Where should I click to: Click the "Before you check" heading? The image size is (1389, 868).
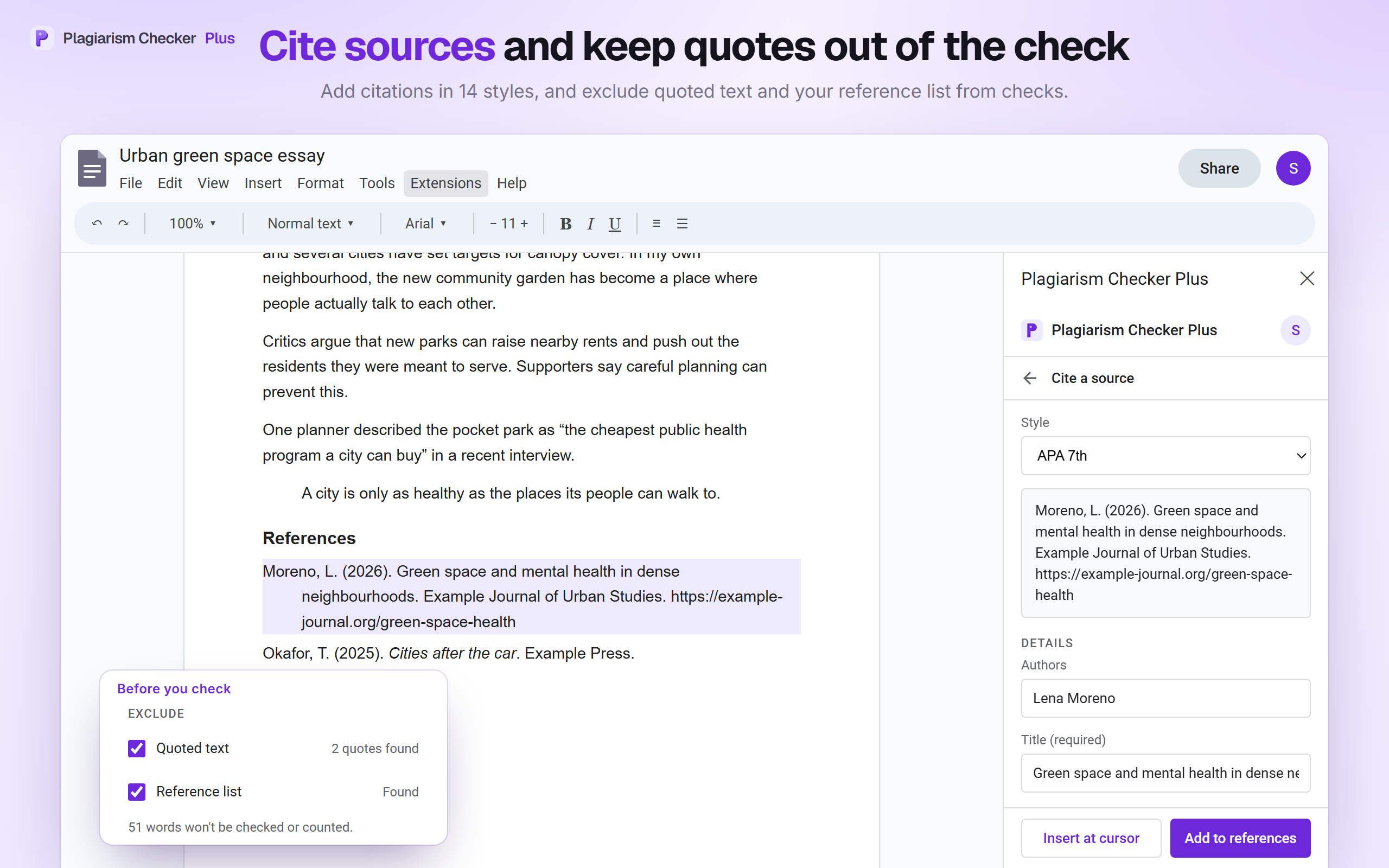pyautogui.click(x=173, y=688)
